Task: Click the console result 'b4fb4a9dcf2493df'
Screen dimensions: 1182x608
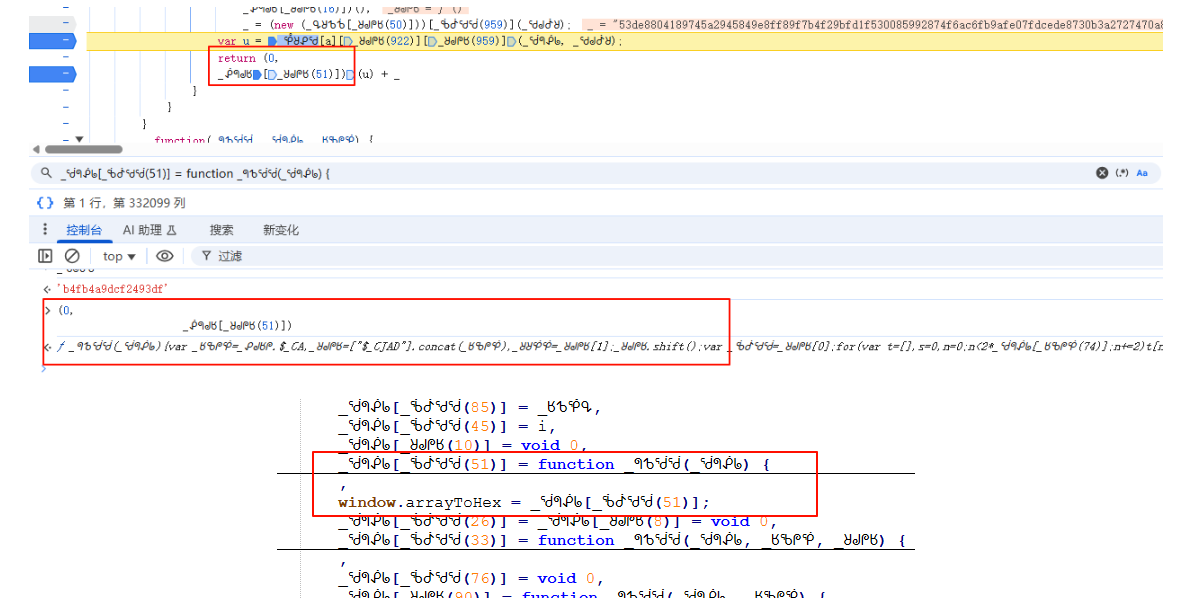Action: tap(112, 289)
